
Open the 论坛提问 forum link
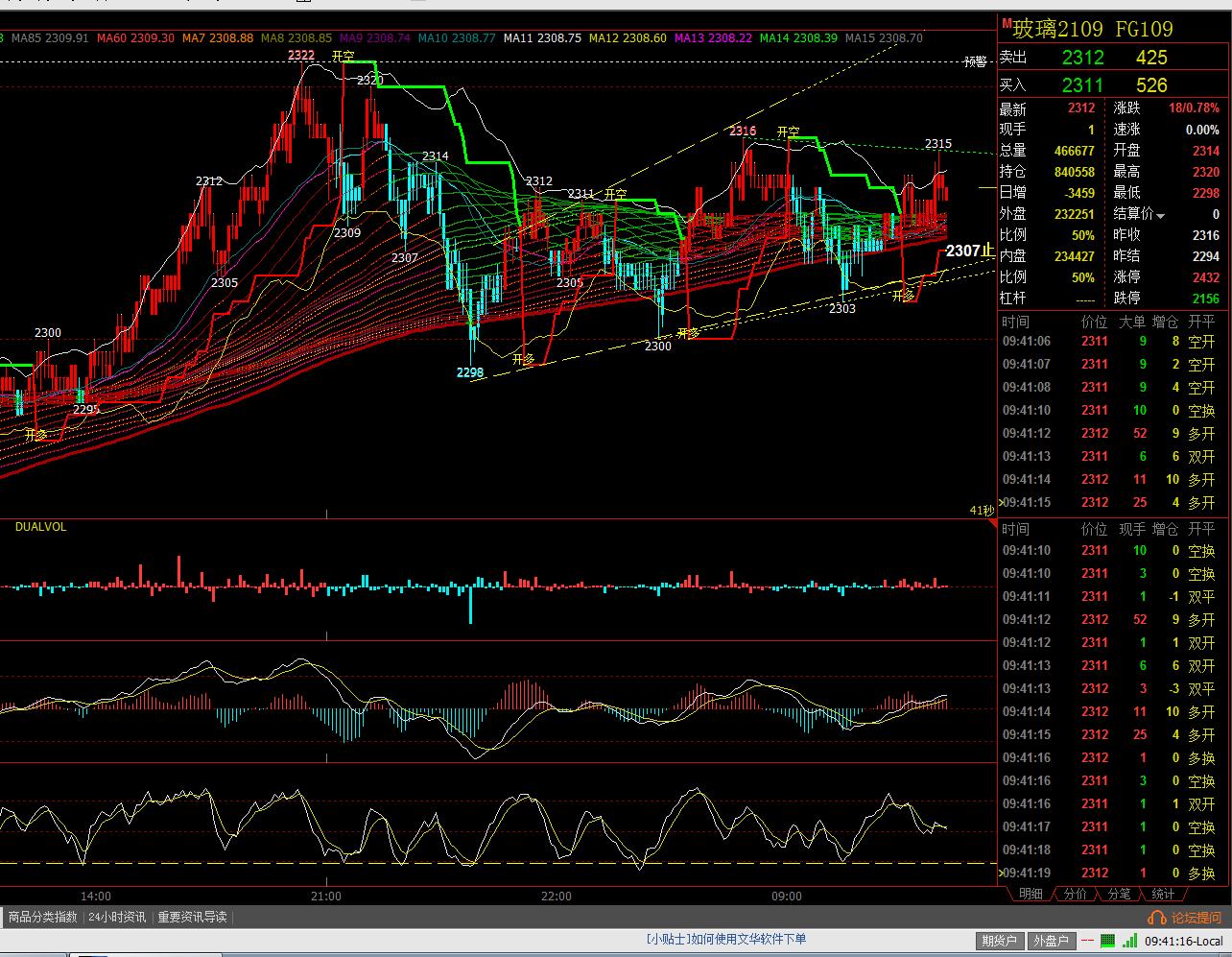tap(1196, 918)
